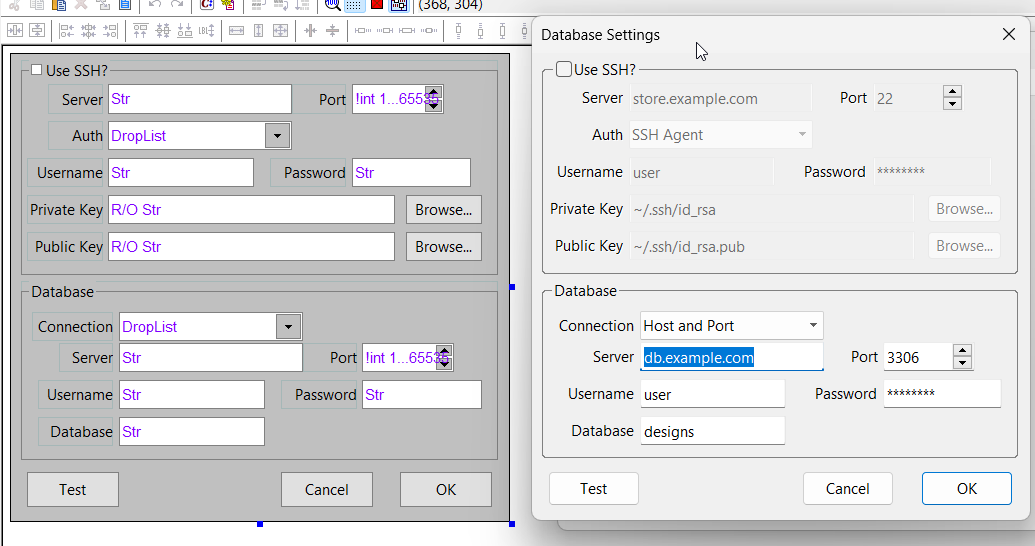Toggle the grid display toolbar icon
This screenshot has height=546, width=1035.
pos(355,4)
